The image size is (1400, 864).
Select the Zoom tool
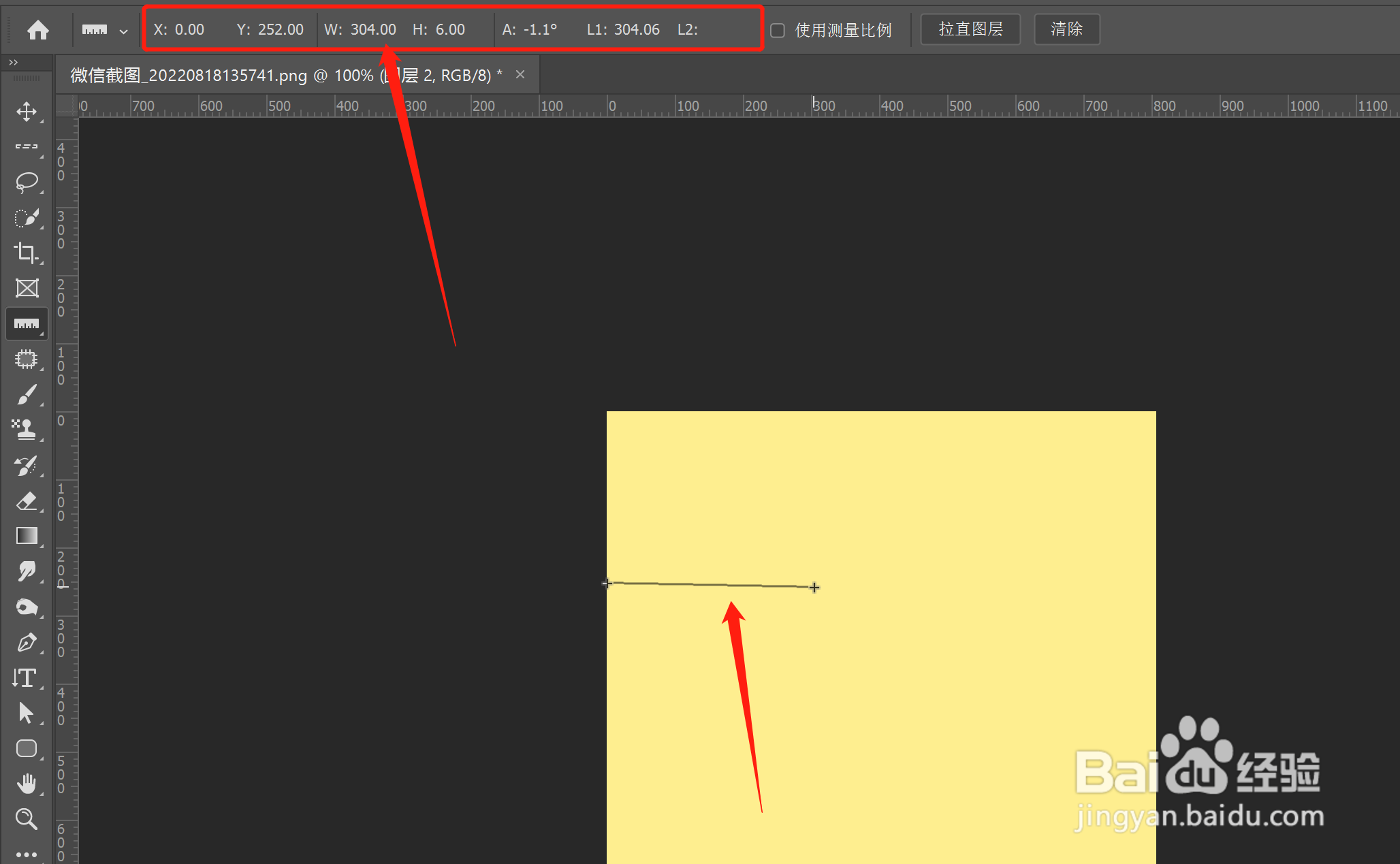(27, 819)
